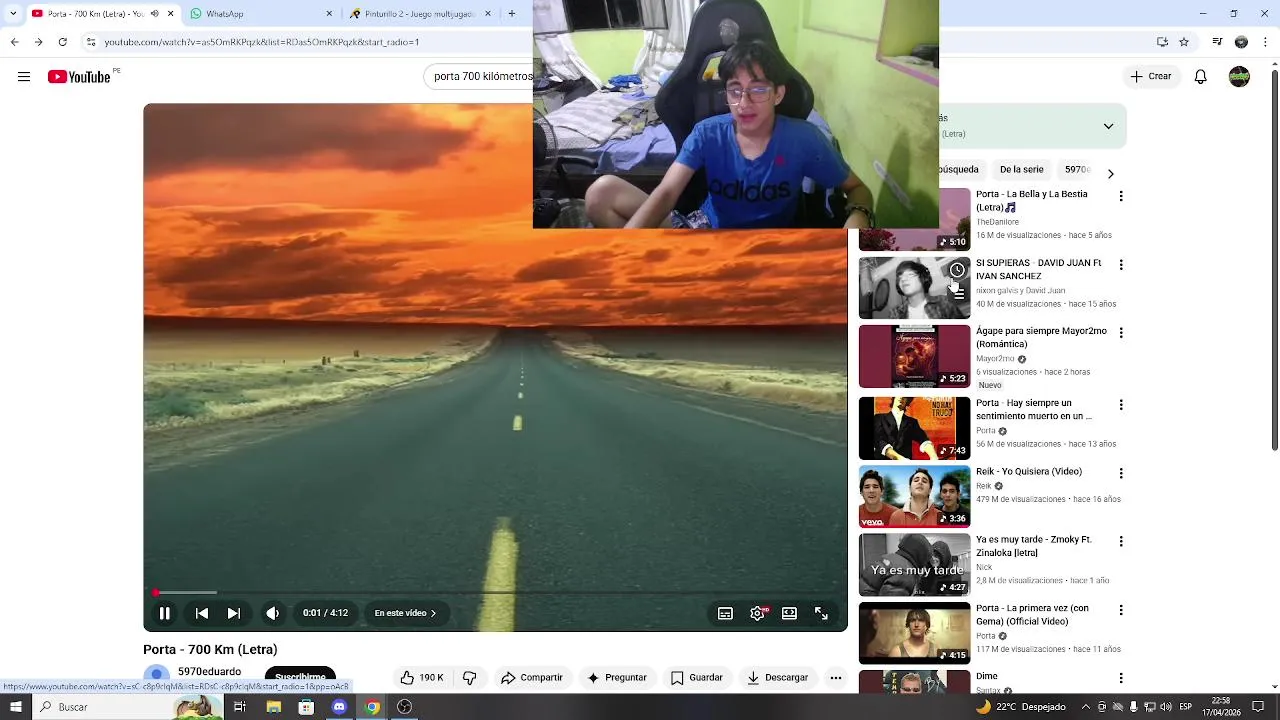Image resolution: width=1280 pixels, height=720 pixels.
Task: Mute the Porta 700 Km tab audio
Action: pos(154,14)
